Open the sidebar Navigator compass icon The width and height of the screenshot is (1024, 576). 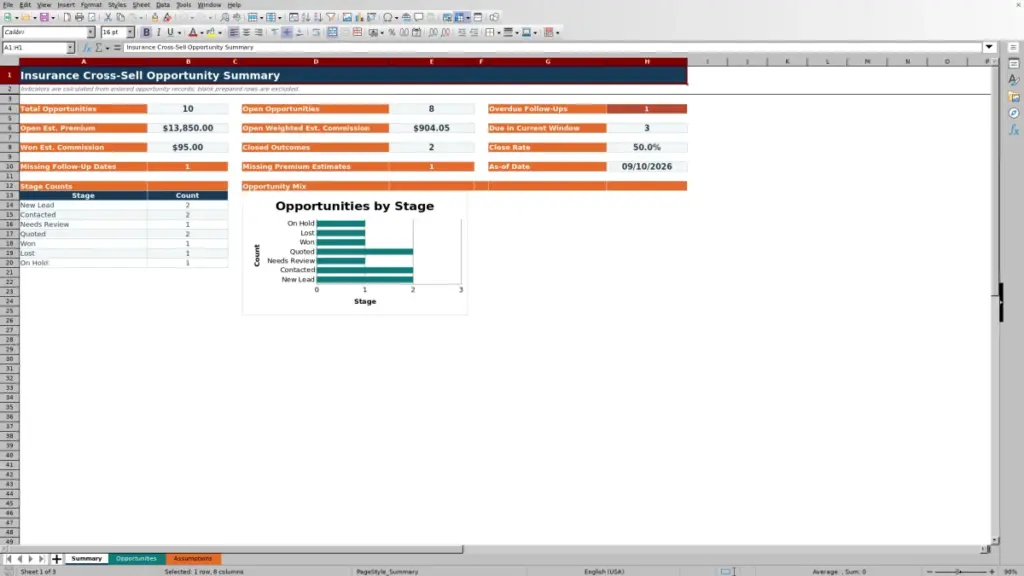tap(1014, 113)
